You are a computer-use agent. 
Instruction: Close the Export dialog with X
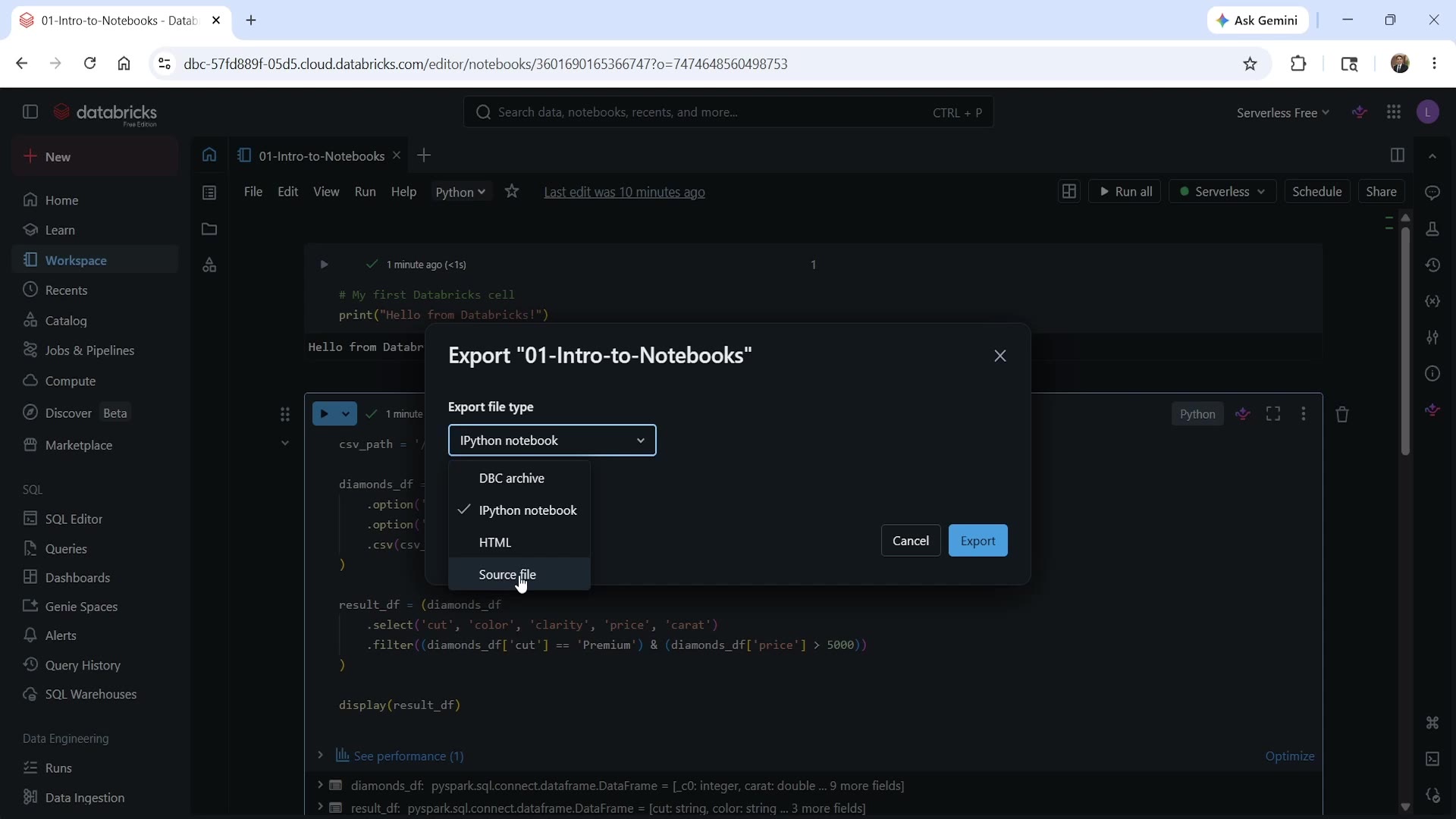click(1000, 356)
